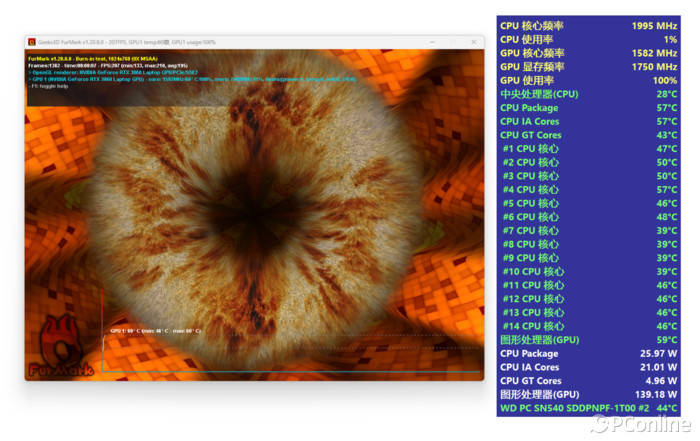This screenshot has height=441, width=700.
Task: Select '#5 CPU 核心' temperature row
Action: [x=588, y=203]
